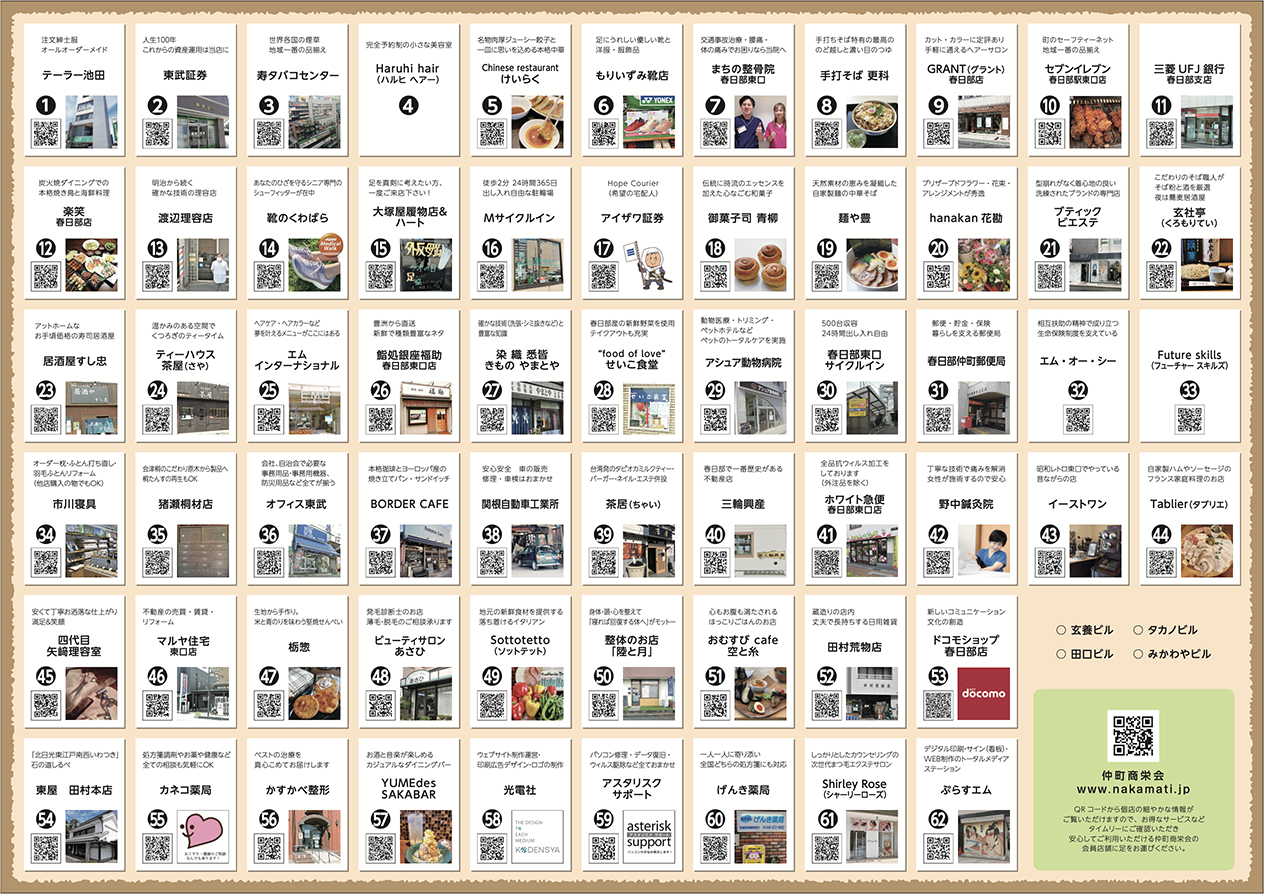
Task: Select the circle marker beside タカノビル
Action: (x=1139, y=631)
